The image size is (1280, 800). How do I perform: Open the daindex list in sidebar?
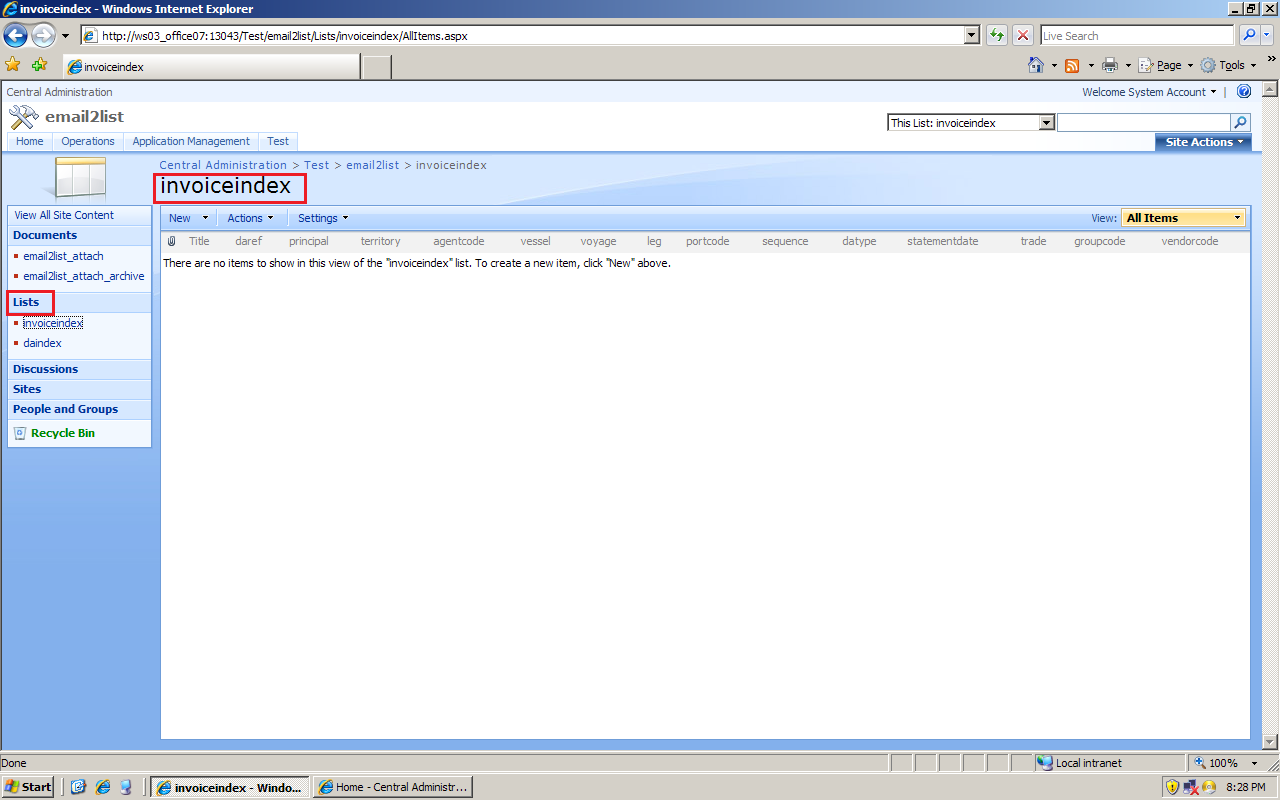(43, 343)
